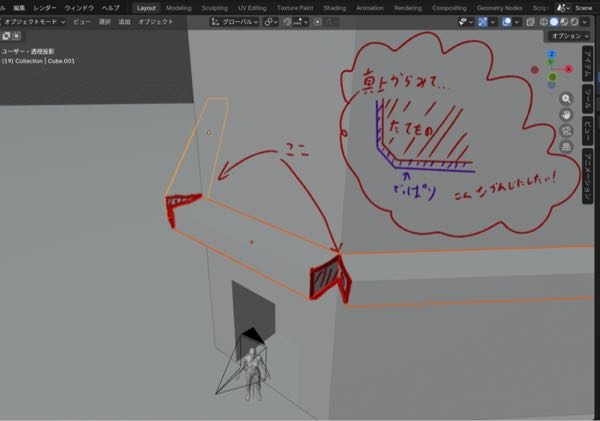600x421 pixels.
Task: Open the 編集 menu
Action: 19,8
